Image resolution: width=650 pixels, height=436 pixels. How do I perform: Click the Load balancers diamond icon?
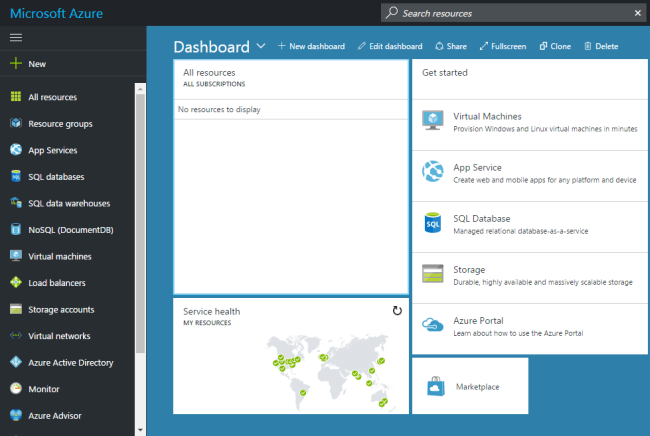pyautogui.click(x=16, y=282)
